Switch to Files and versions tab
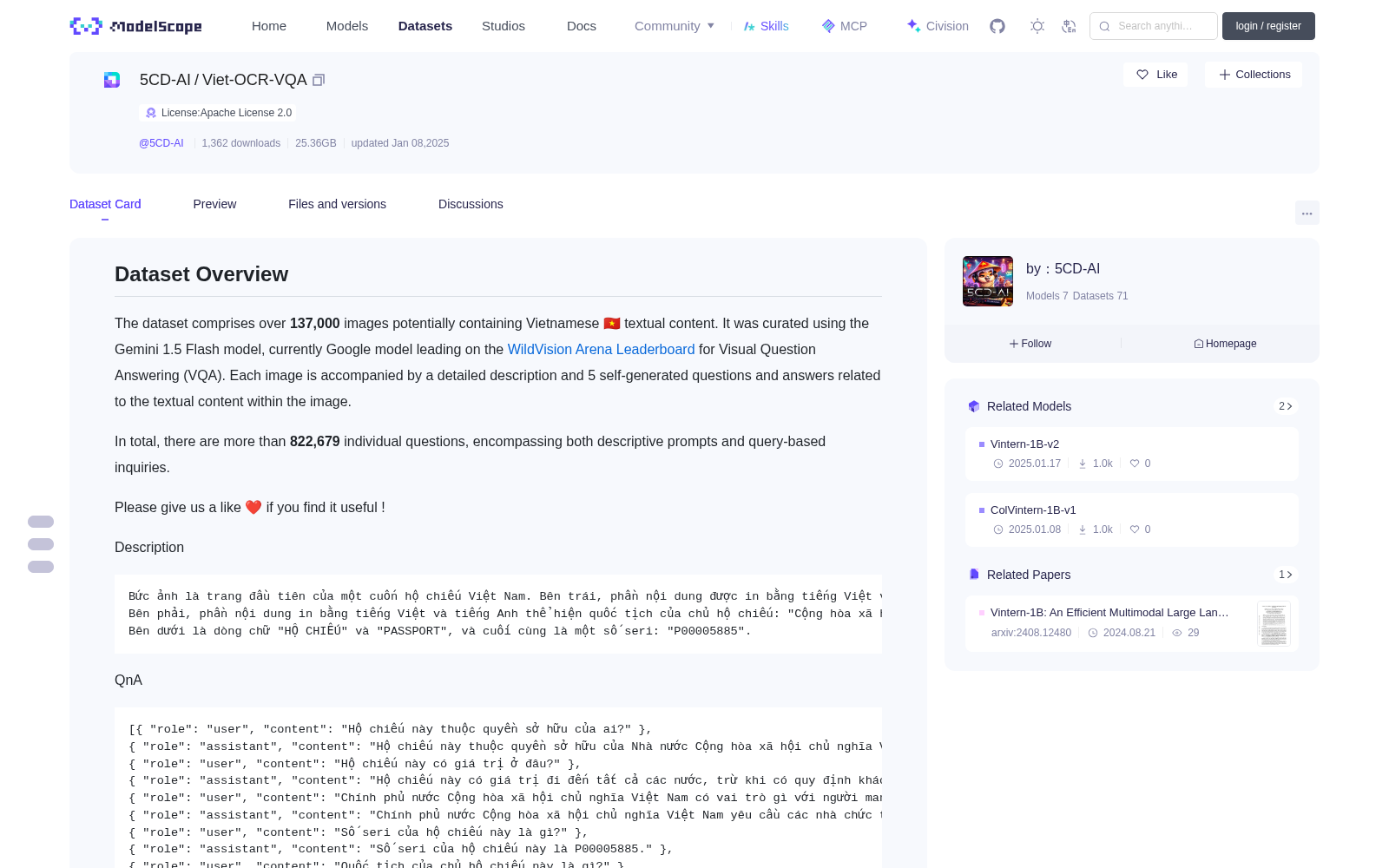The height and width of the screenshot is (868, 1389). (337, 204)
